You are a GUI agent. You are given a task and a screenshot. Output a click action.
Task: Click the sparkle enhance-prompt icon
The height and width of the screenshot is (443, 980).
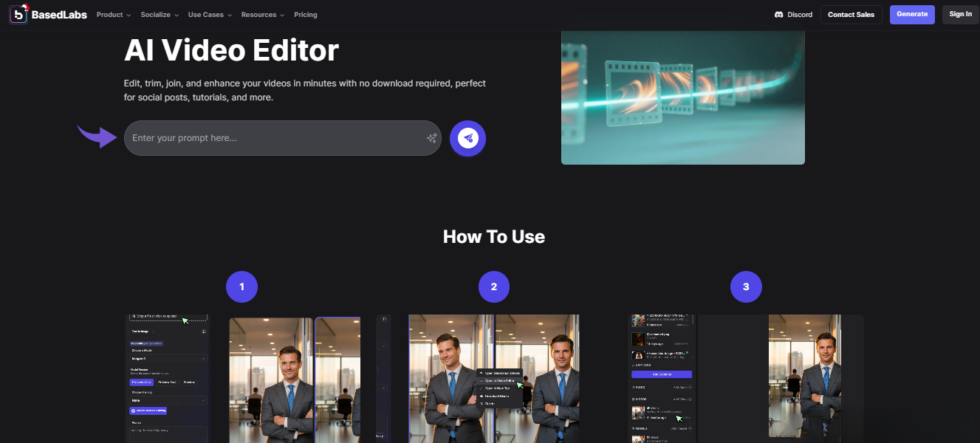(431, 138)
